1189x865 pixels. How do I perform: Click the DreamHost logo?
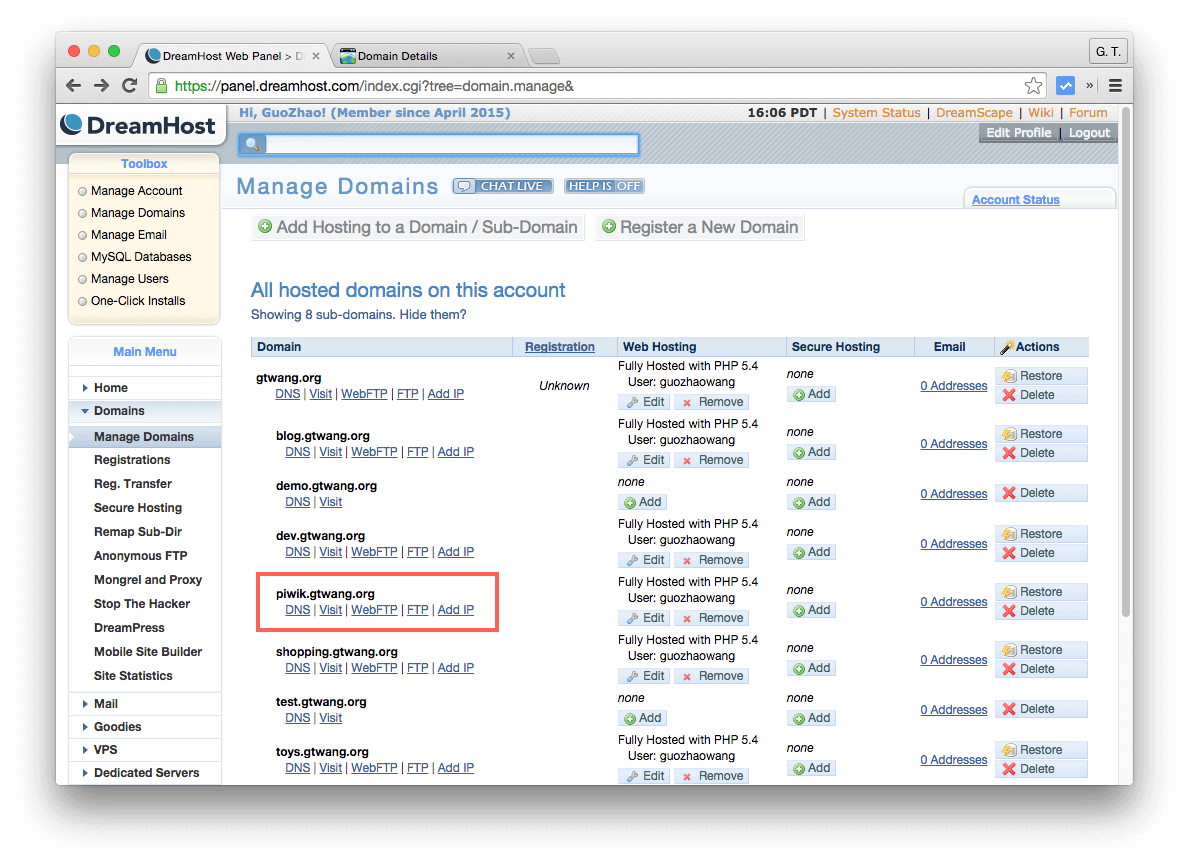pos(138,125)
